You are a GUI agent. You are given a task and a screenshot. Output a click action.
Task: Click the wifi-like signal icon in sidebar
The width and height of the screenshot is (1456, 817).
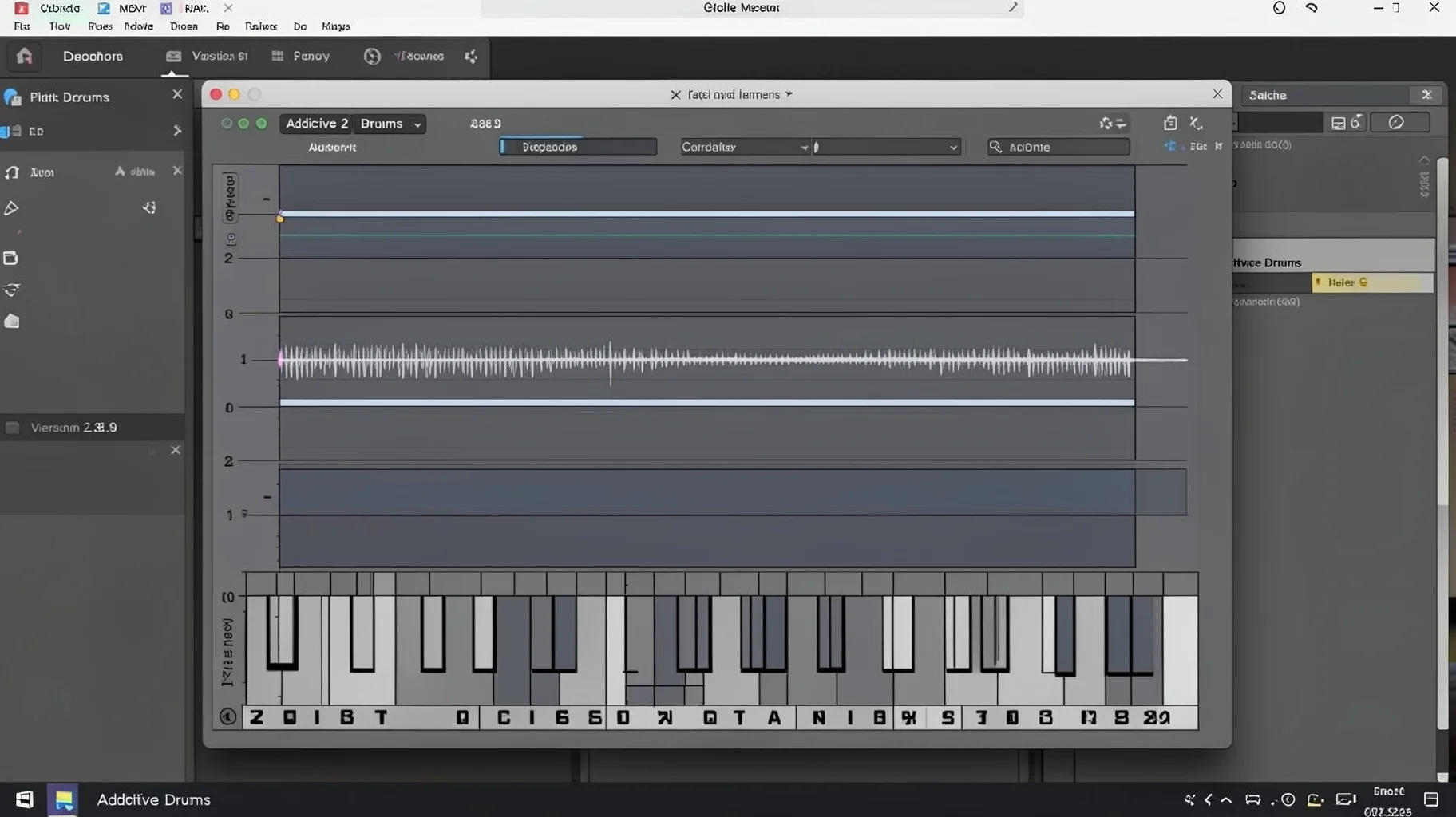(11, 290)
